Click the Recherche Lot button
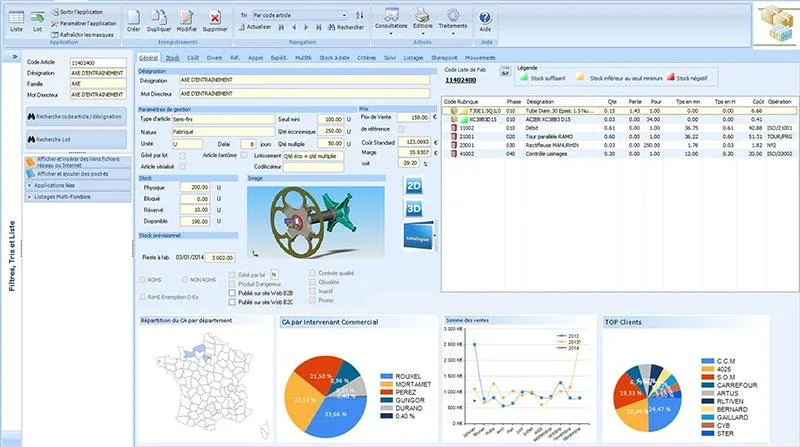The height and width of the screenshot is (447, 800). click(x=76, y=139)
